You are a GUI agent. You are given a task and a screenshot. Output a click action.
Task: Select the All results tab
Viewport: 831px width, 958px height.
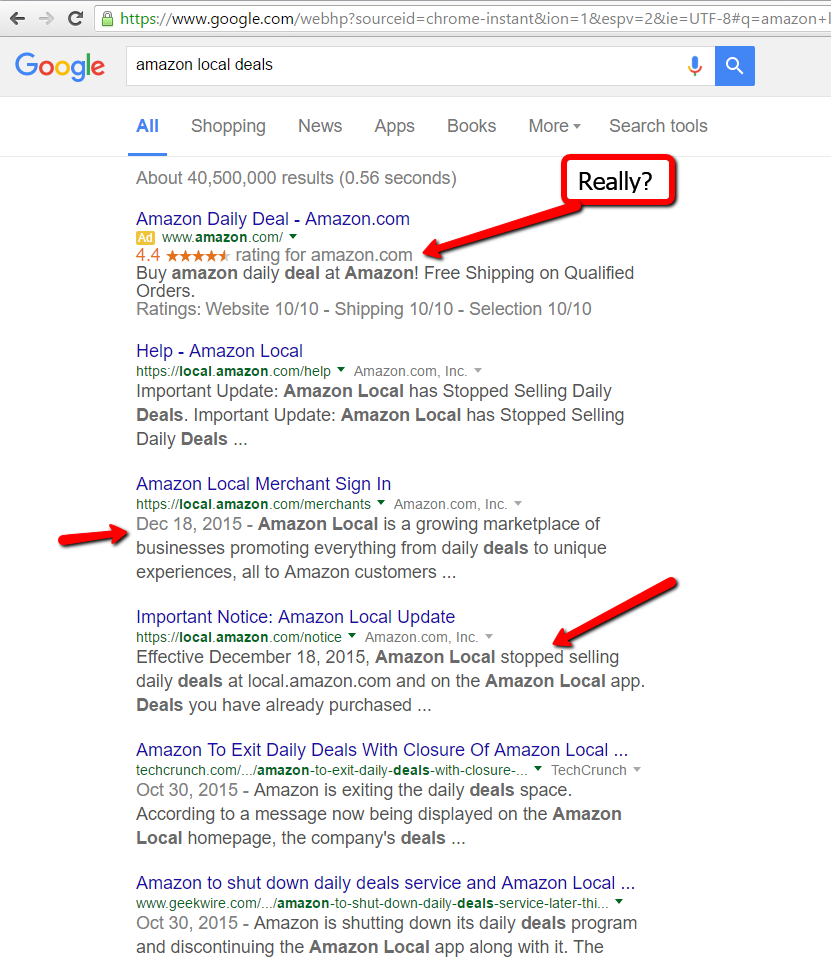coord(147,126)
